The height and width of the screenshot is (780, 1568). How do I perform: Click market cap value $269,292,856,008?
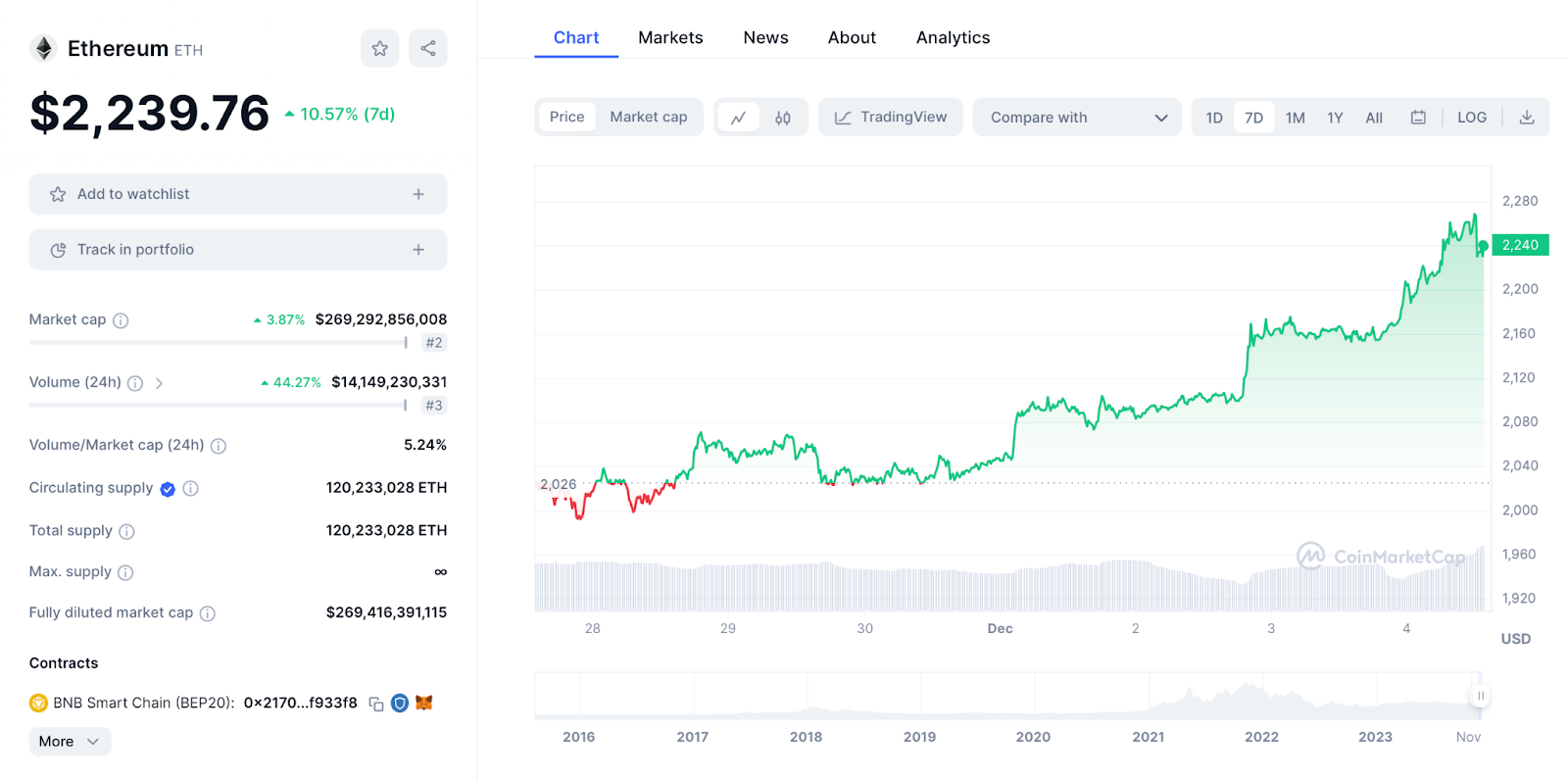click(x=381, y=319)
